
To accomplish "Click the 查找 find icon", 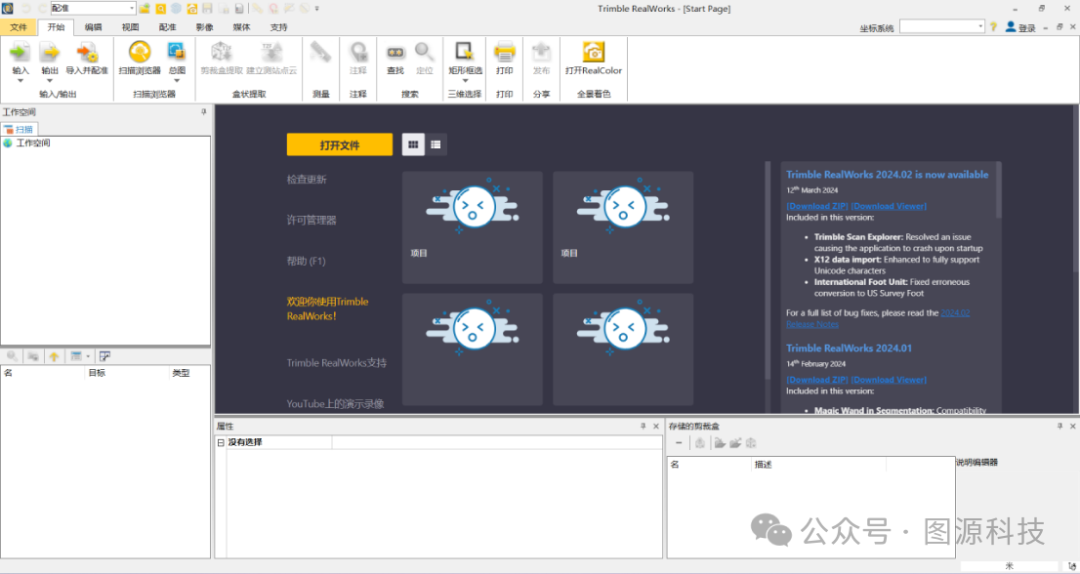I will pyautogui.click(x=395, y=52).
